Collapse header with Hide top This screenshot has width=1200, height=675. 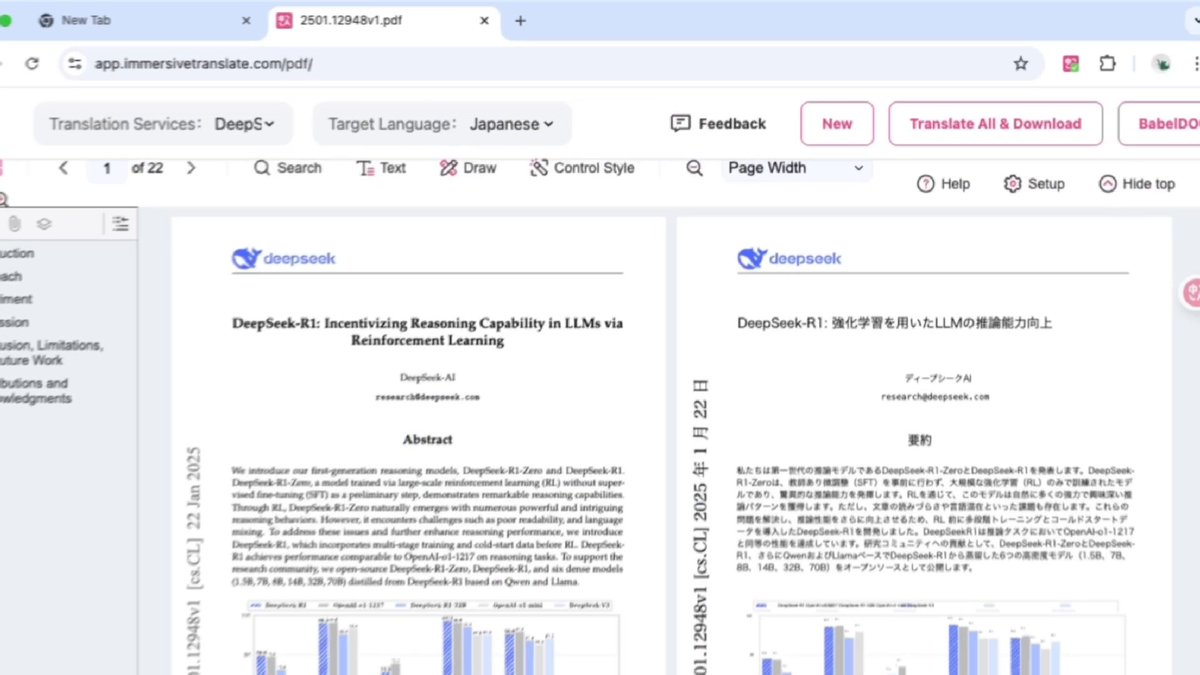[x=1137, y=184]
